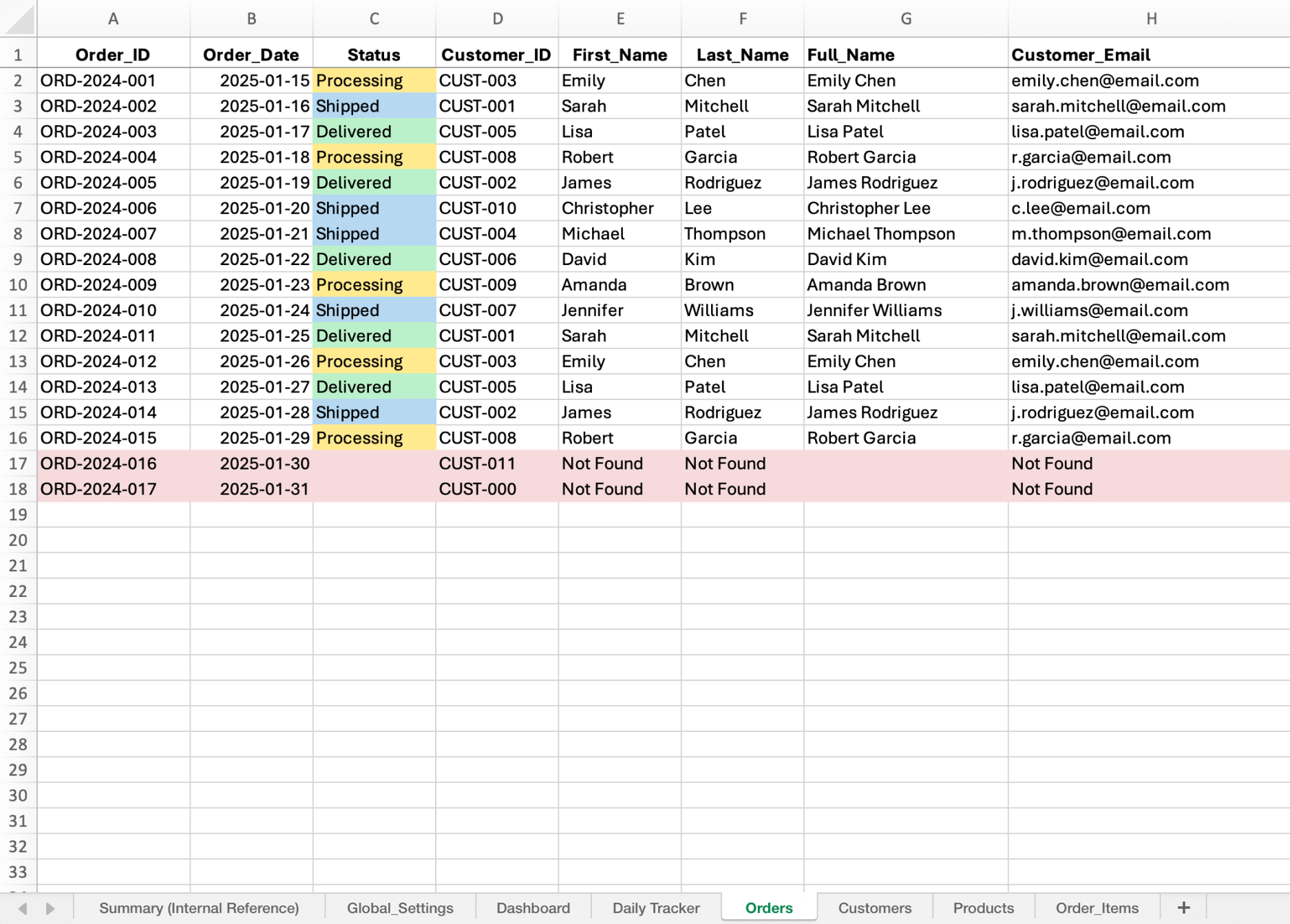Open the Dashboard sheet tab
The image size is (1290, 924).
coord(533,908)
